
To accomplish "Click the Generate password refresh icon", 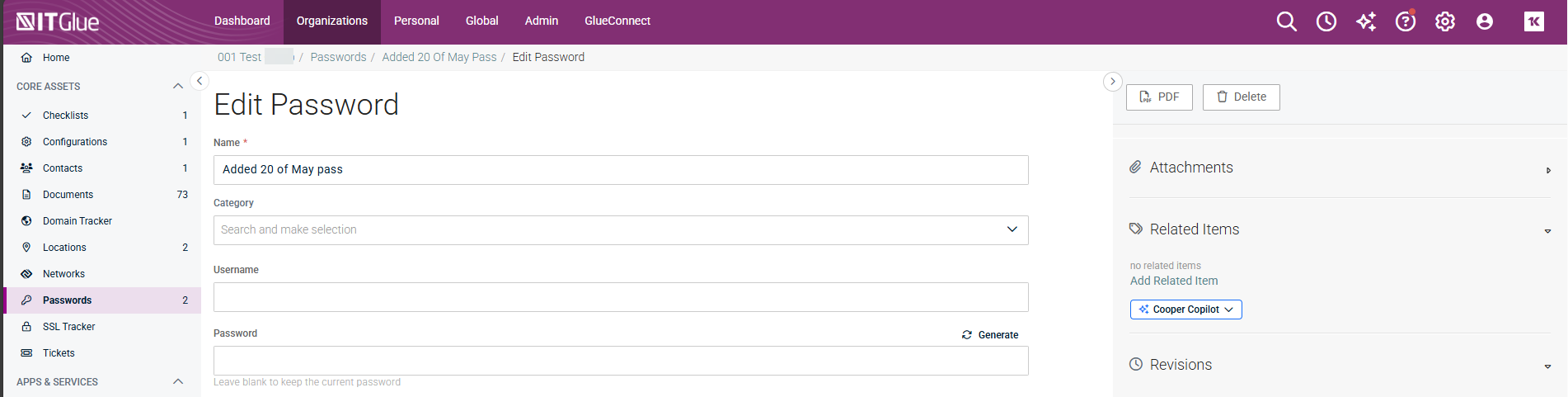I will point(966,335).
